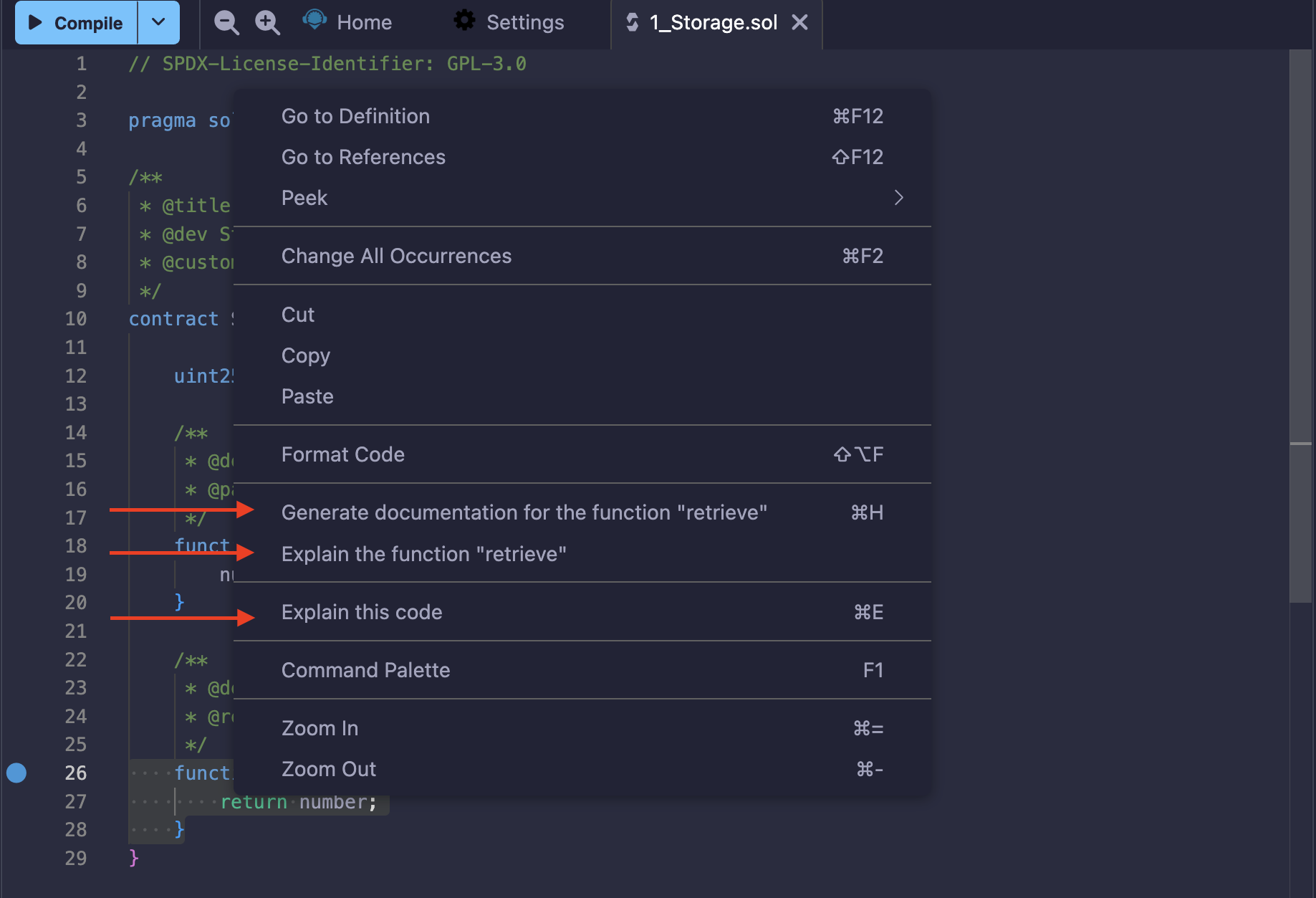The height and width of the screenshot is (898, 1316).
Task: Click the @title comment on line 6
Action: (x=196, y=206)
